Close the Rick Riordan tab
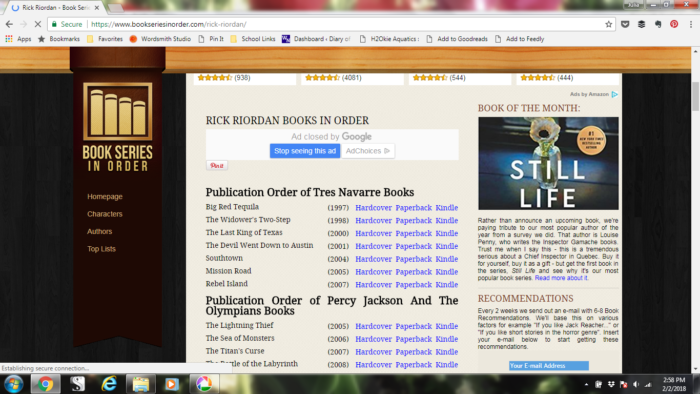The width and height of the screenshot is (700, 394). 97,8
